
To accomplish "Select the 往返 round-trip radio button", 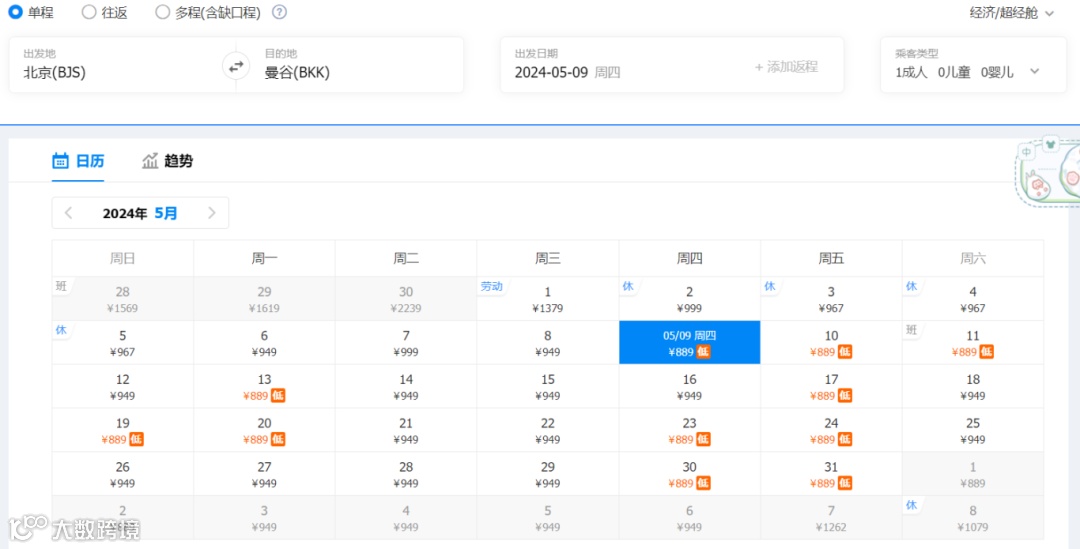I will pyautogui.click(x=89, y=12).
